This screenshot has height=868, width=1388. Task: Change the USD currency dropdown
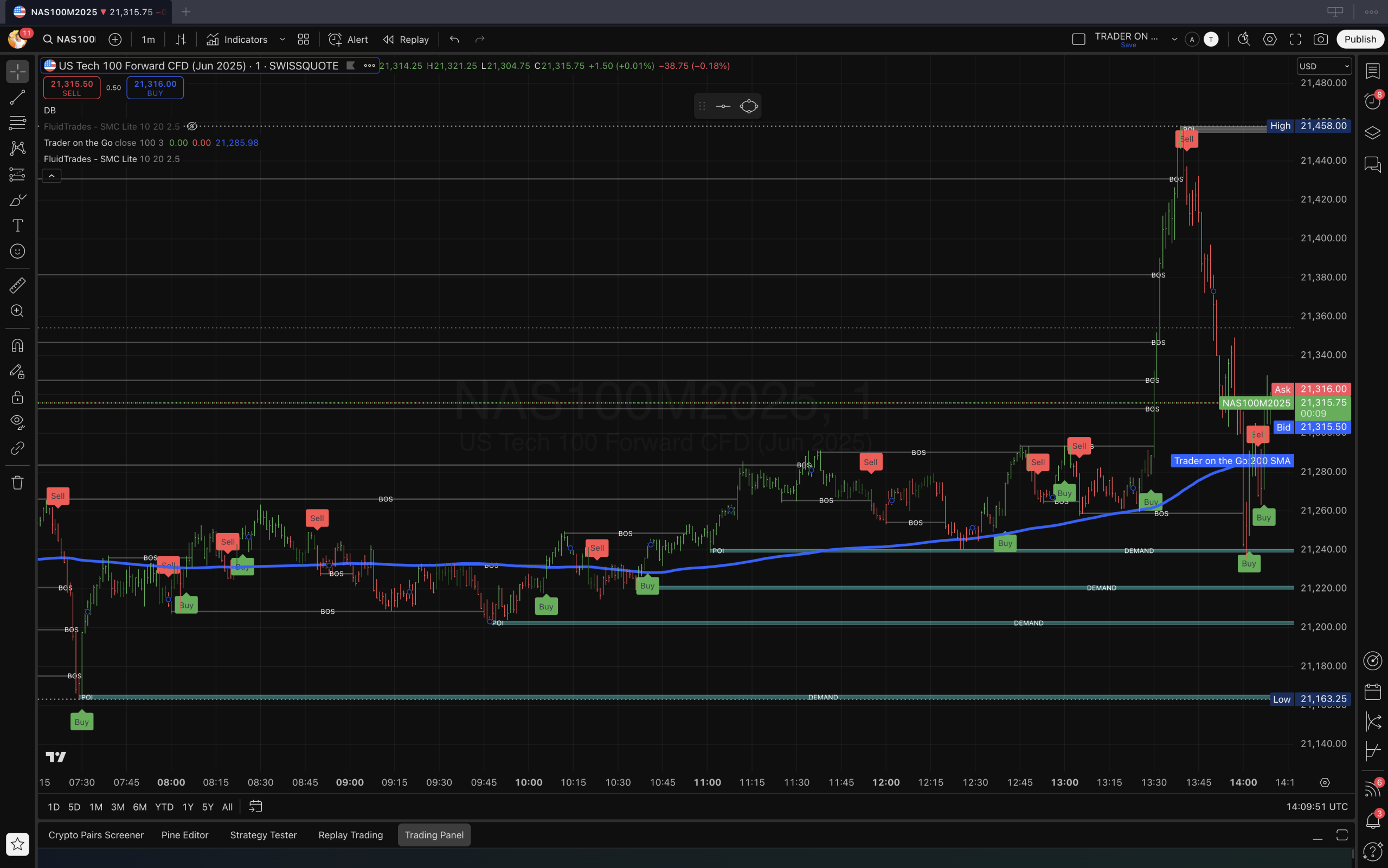1323,66
